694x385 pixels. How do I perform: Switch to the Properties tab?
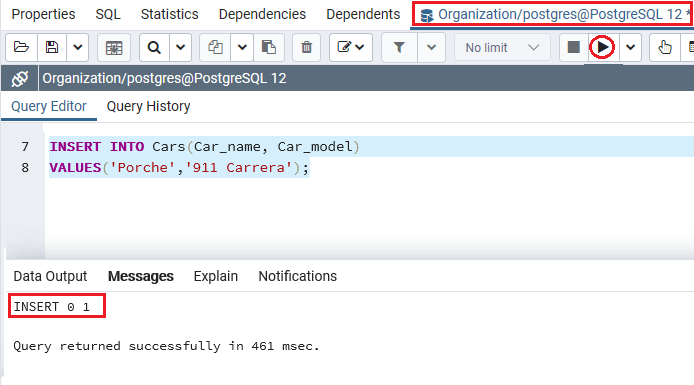click(43, 14)
